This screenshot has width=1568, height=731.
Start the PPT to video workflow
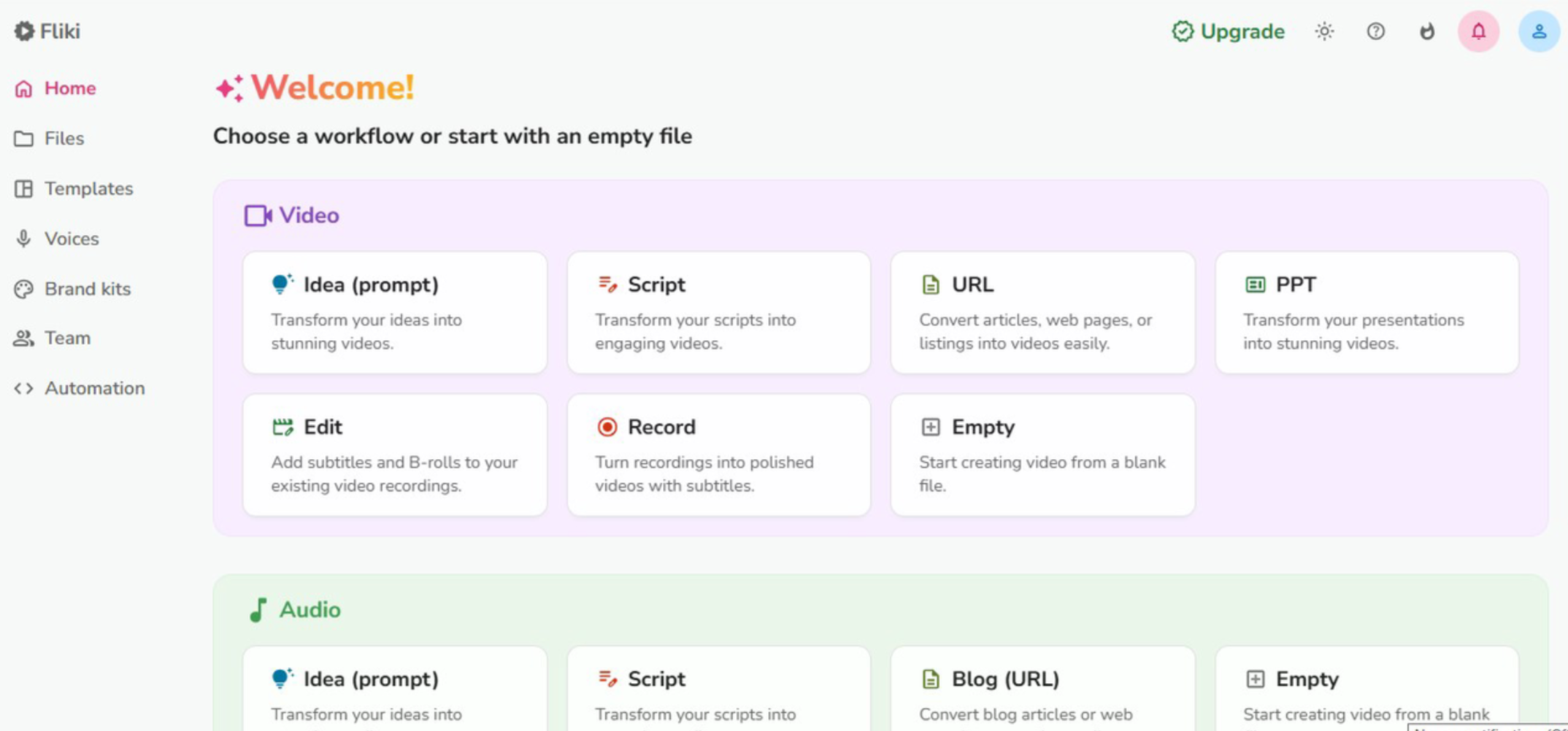point(1367,312)
